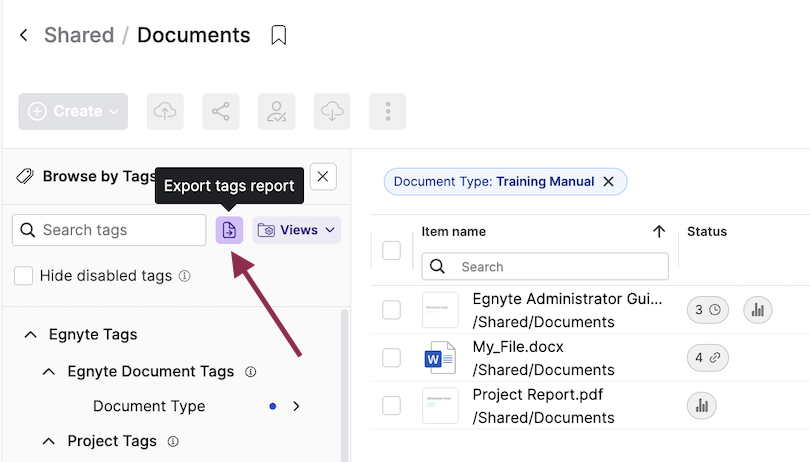Select the Document Type tag item
Image resolution: width=810 pixels, height=462 pixels.
click(149, 406)
